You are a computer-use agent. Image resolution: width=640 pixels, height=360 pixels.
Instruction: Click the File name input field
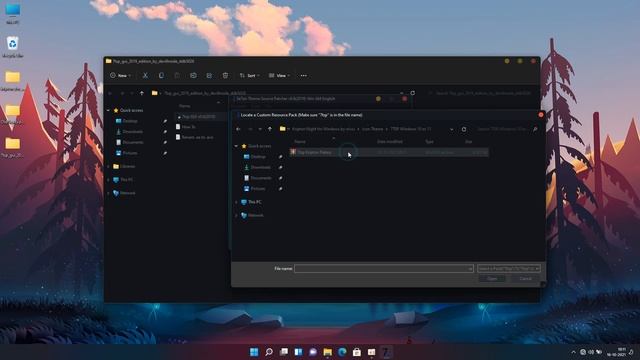[x=384, y=269]
